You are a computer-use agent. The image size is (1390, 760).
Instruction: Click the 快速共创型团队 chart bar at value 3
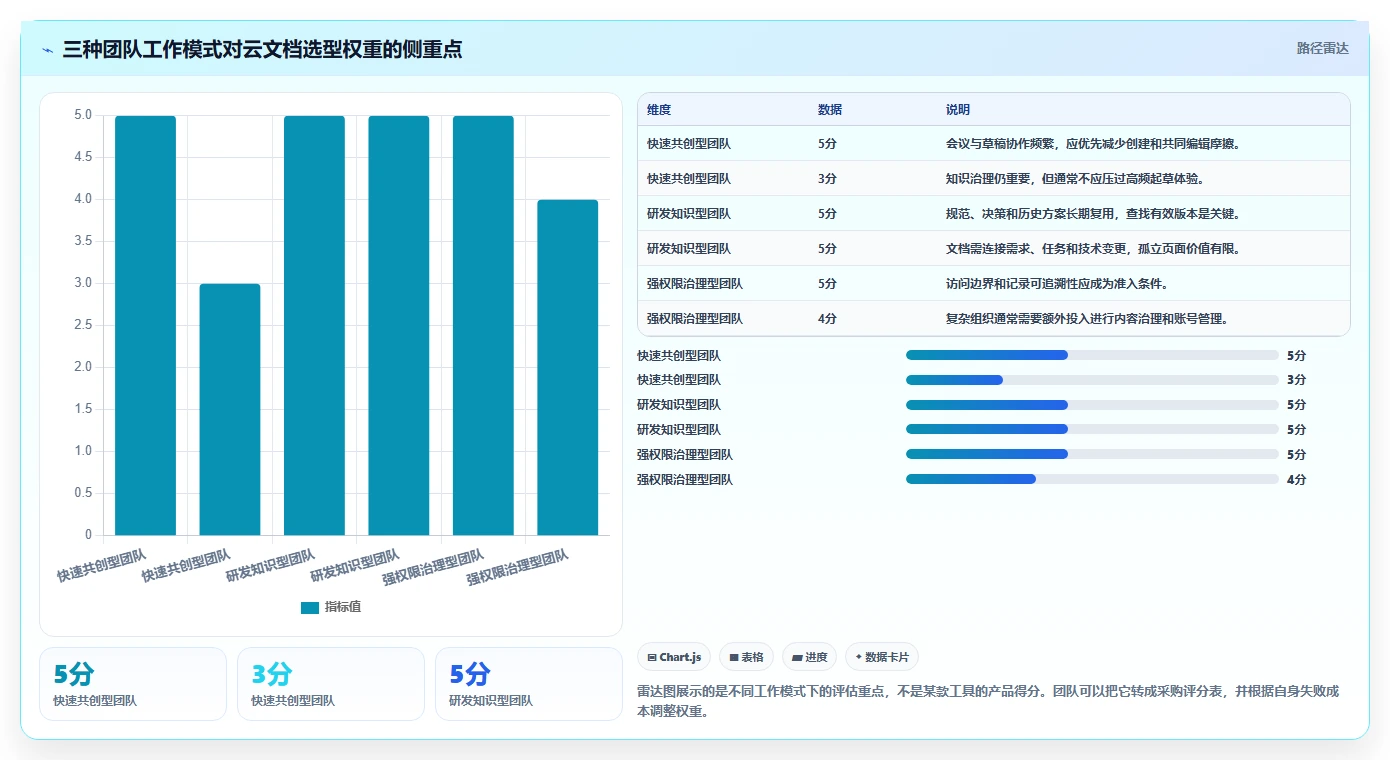coord(230,409)
